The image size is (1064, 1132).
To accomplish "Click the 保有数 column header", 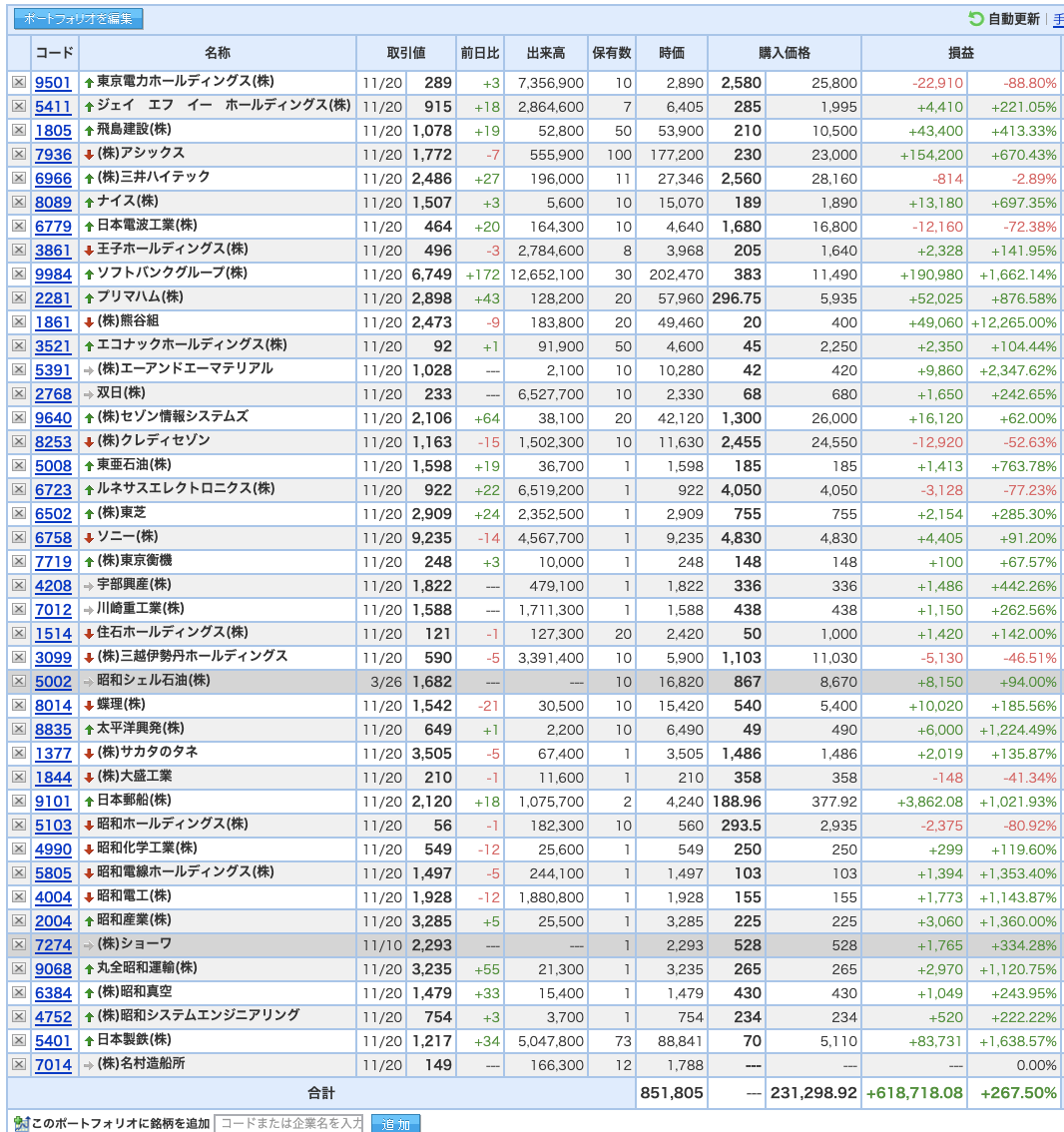I will coord(612,53).
